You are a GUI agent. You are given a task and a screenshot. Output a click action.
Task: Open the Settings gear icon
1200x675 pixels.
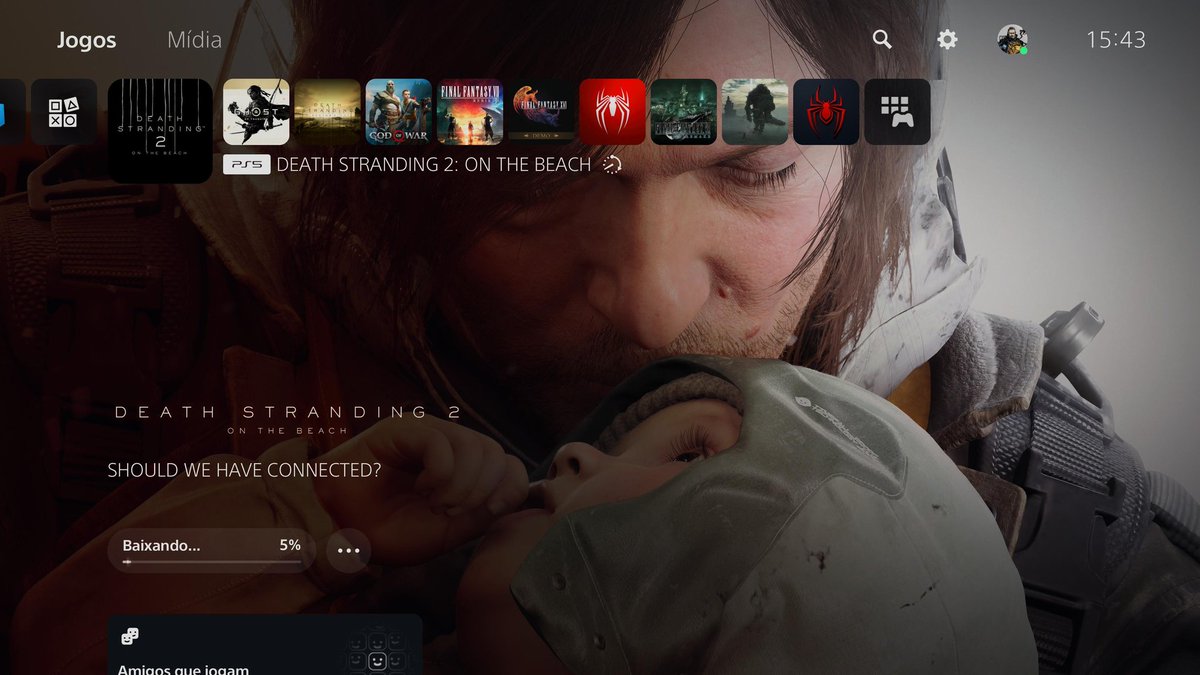pyautogui.click(x=947, y=39)
